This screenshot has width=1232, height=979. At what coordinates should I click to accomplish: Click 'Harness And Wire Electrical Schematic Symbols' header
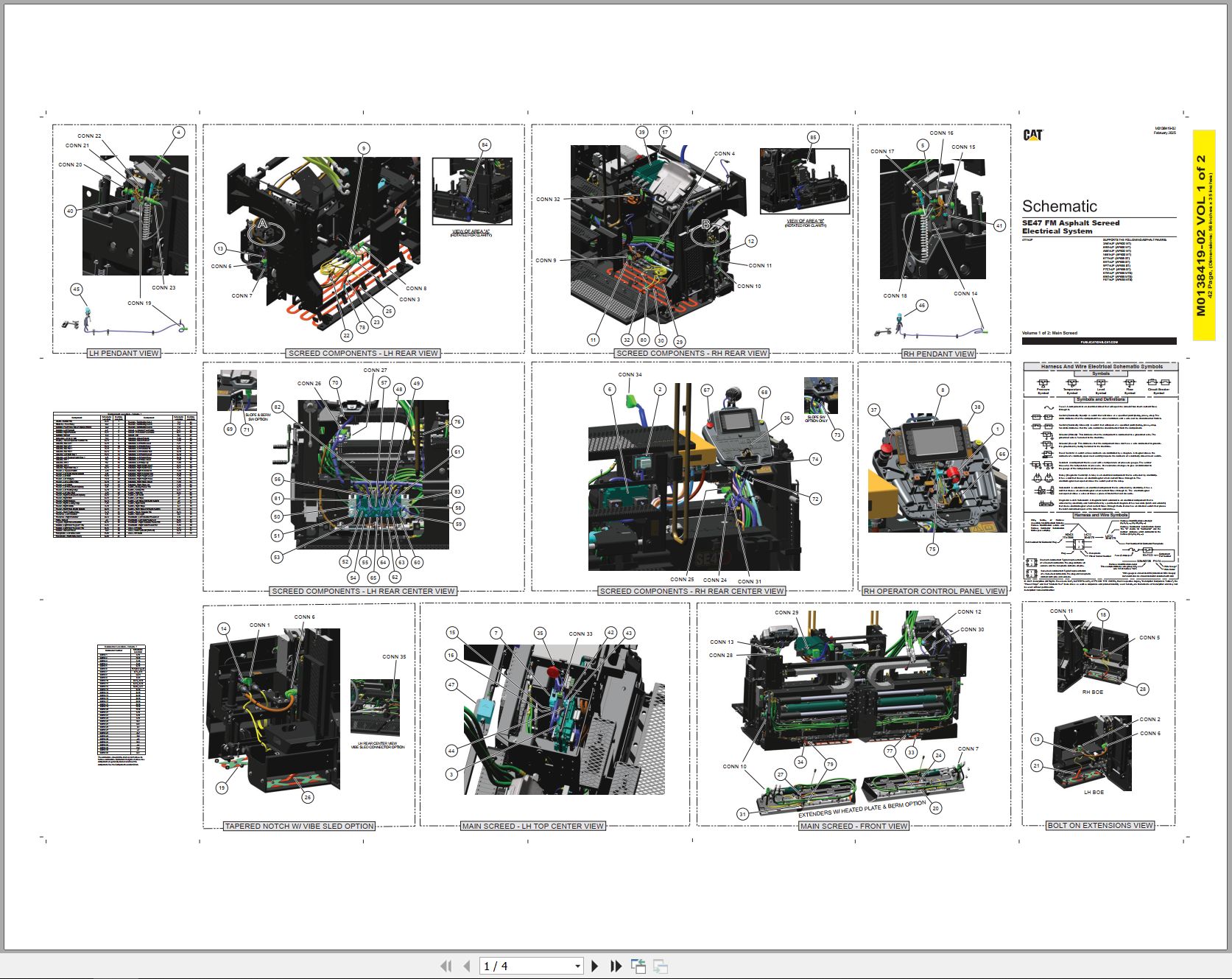coord(1102,366)
